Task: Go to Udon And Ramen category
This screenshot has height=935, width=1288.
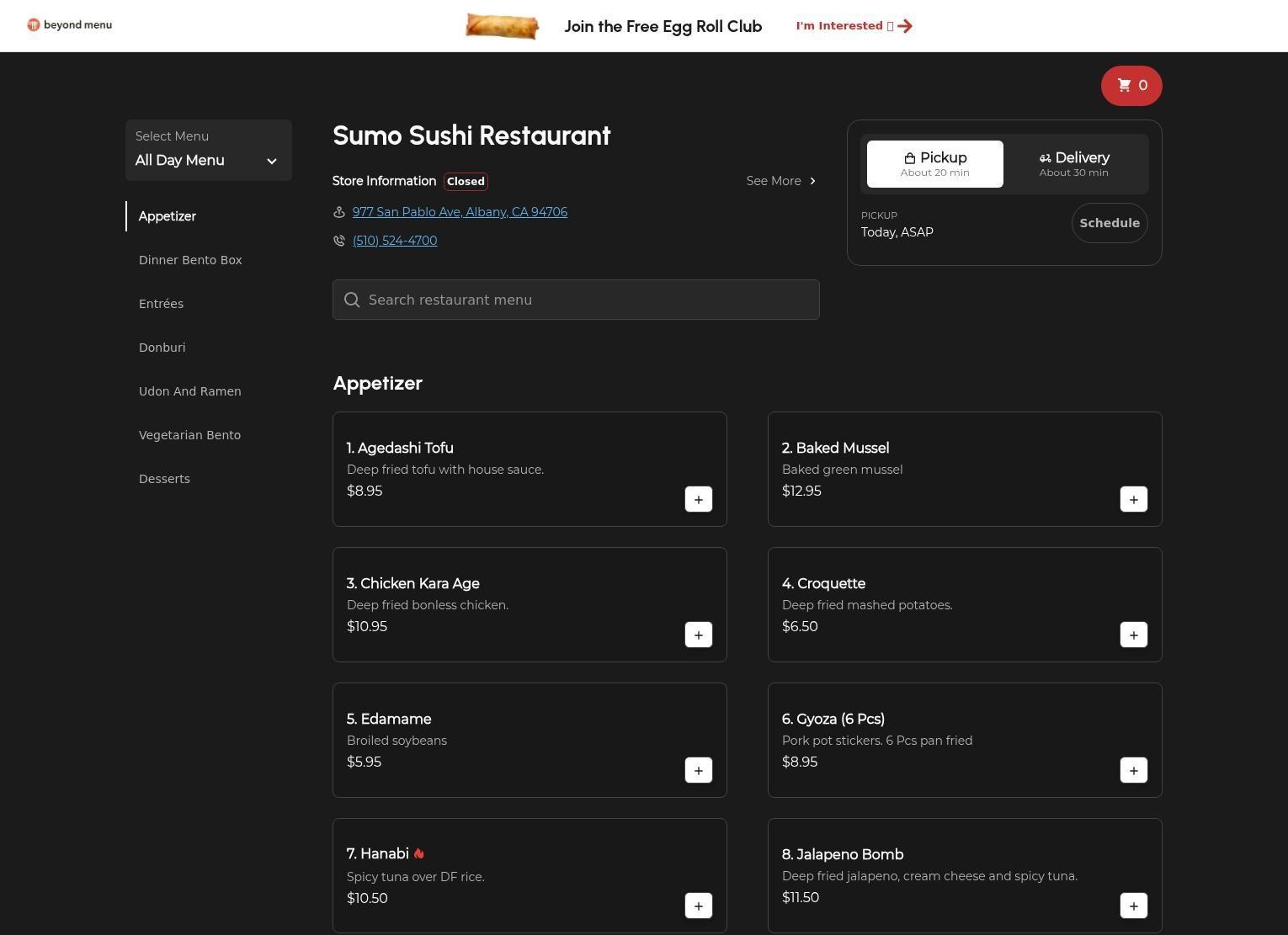Action: (x=189, y=391)
